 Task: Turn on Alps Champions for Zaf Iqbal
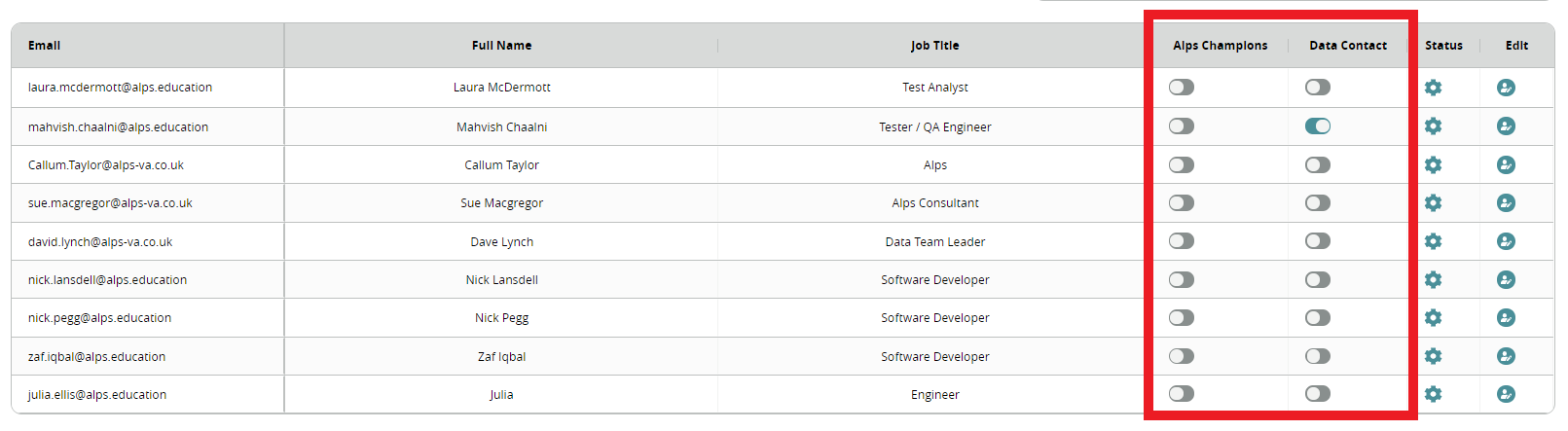pos(1182,356)
